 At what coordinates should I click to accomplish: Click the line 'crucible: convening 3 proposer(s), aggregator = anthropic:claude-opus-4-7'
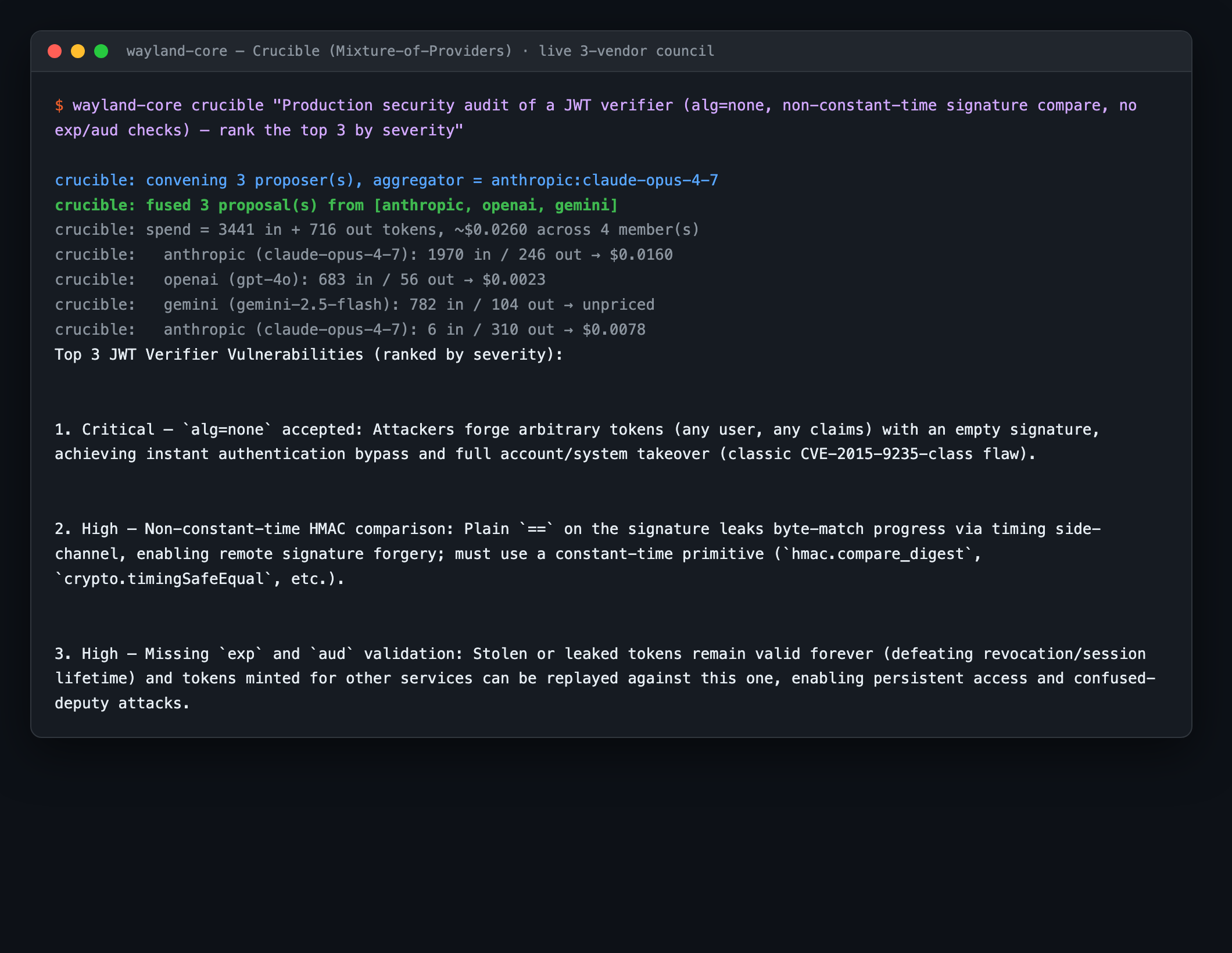click(386, 181)
